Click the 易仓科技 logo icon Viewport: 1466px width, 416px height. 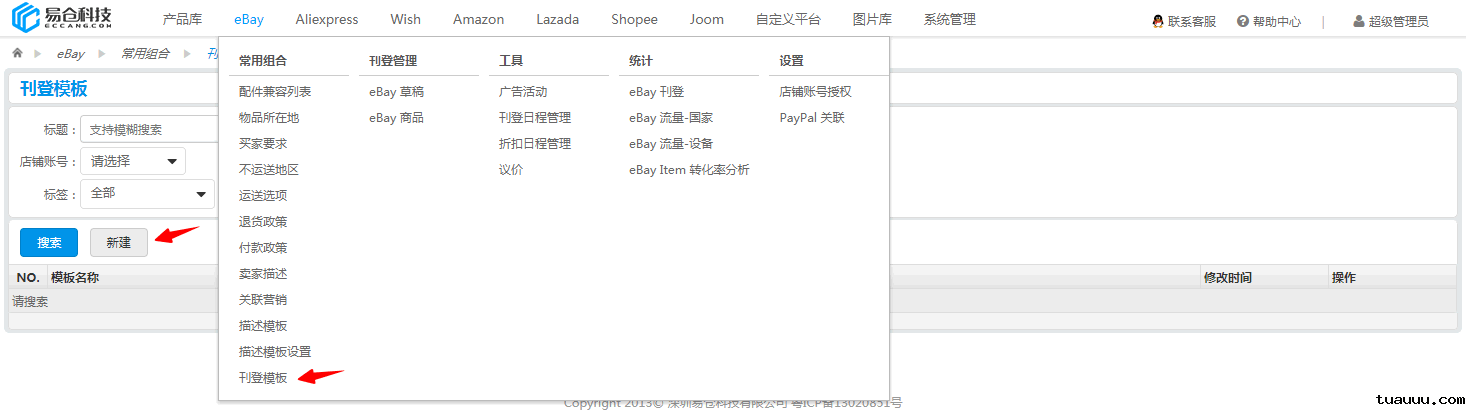click(26, 18)
